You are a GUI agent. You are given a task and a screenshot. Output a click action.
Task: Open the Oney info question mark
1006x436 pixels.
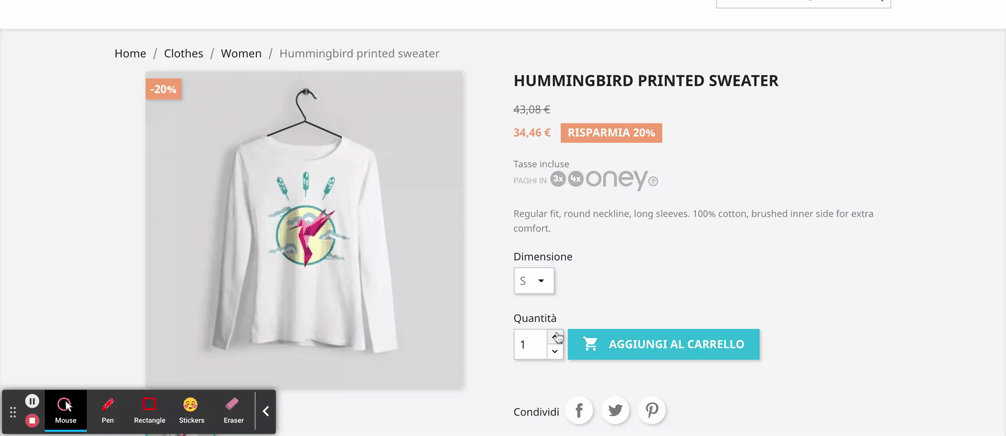click(x=653, y=181)
